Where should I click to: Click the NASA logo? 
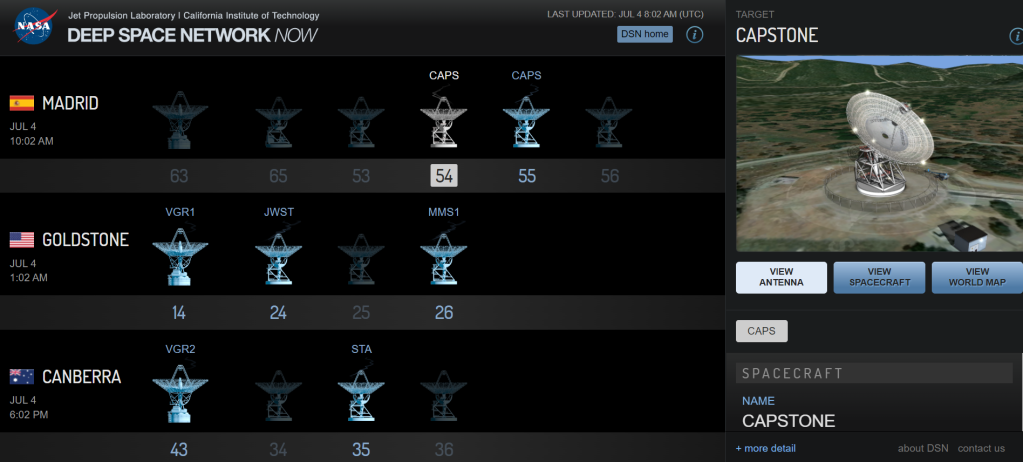point(34,26)
